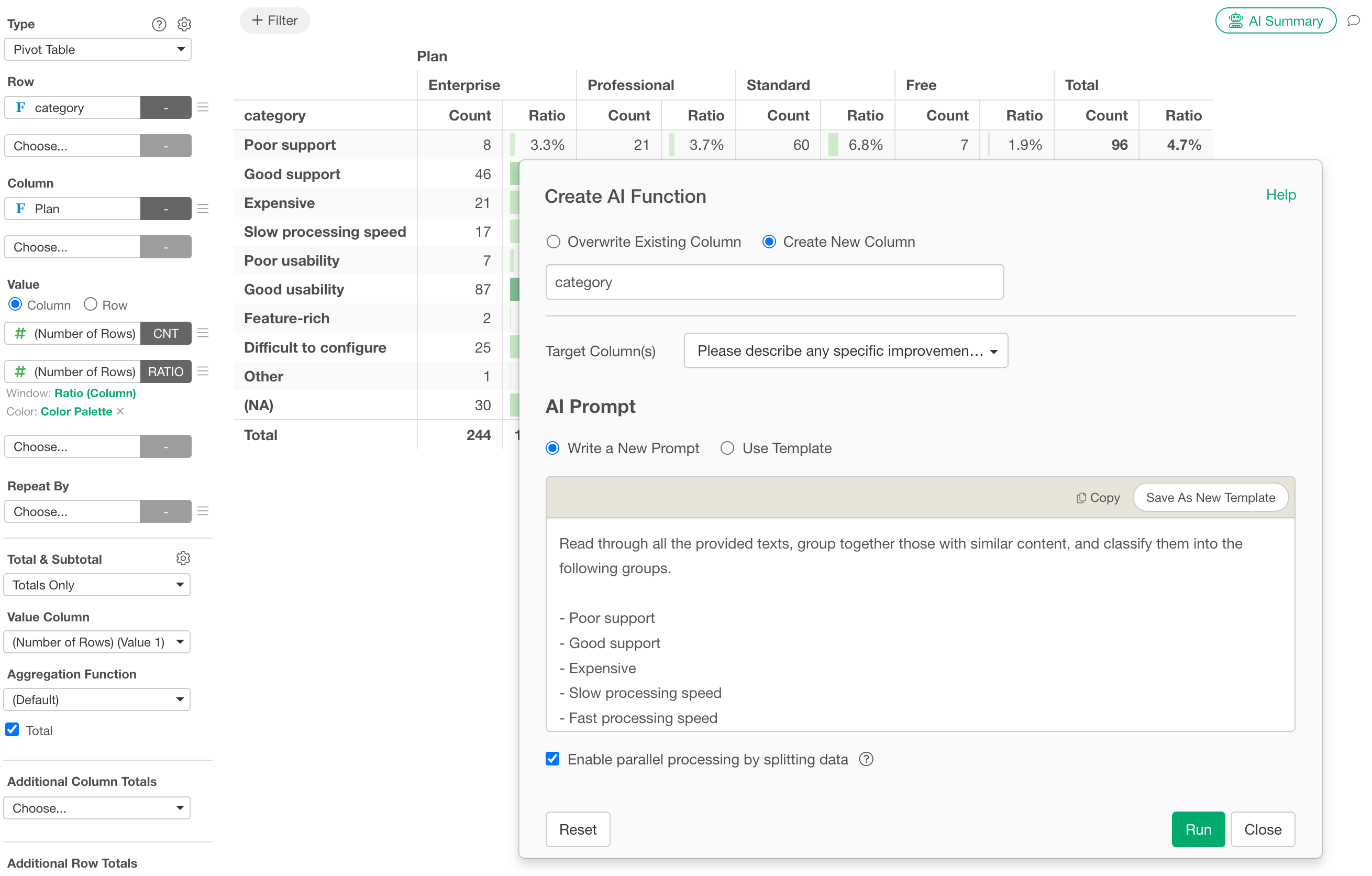The height and width of the screenshot is (876, 1372).
Task: Open the Totals Only dropdown
Action: [x=97, y=585]
